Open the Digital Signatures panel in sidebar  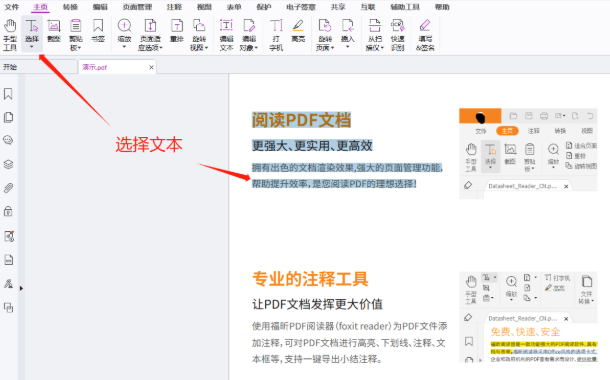(8, 284)
